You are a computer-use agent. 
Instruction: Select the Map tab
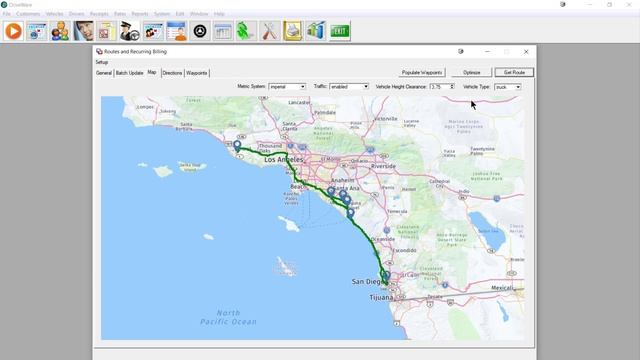pos(152,72)
